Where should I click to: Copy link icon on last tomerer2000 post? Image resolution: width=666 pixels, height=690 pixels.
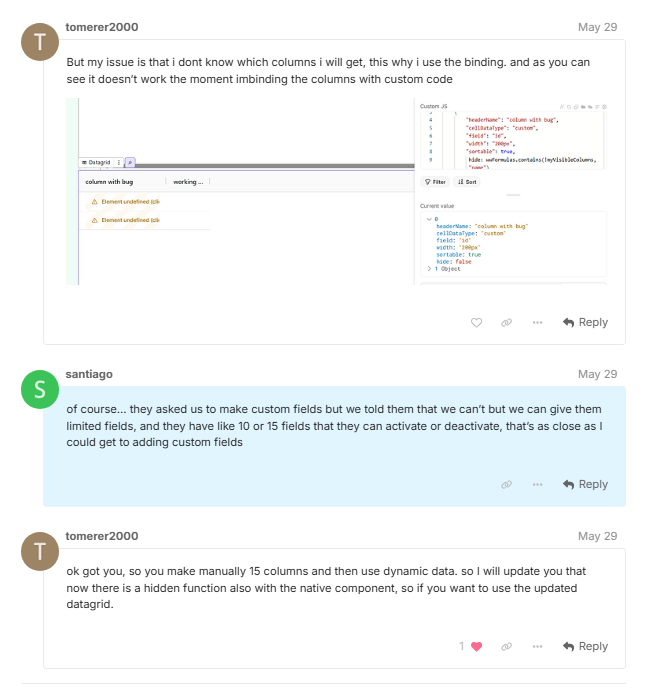pos(507,646)
